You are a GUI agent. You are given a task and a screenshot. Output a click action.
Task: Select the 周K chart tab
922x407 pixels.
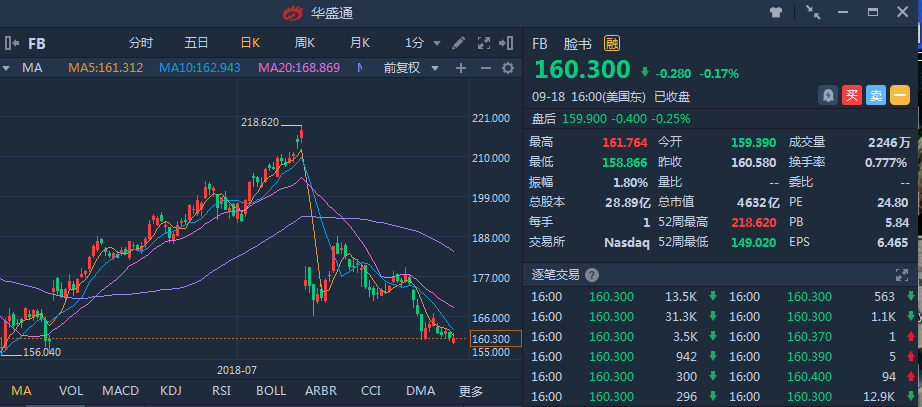pyautogui.click(x=305, y=43)
